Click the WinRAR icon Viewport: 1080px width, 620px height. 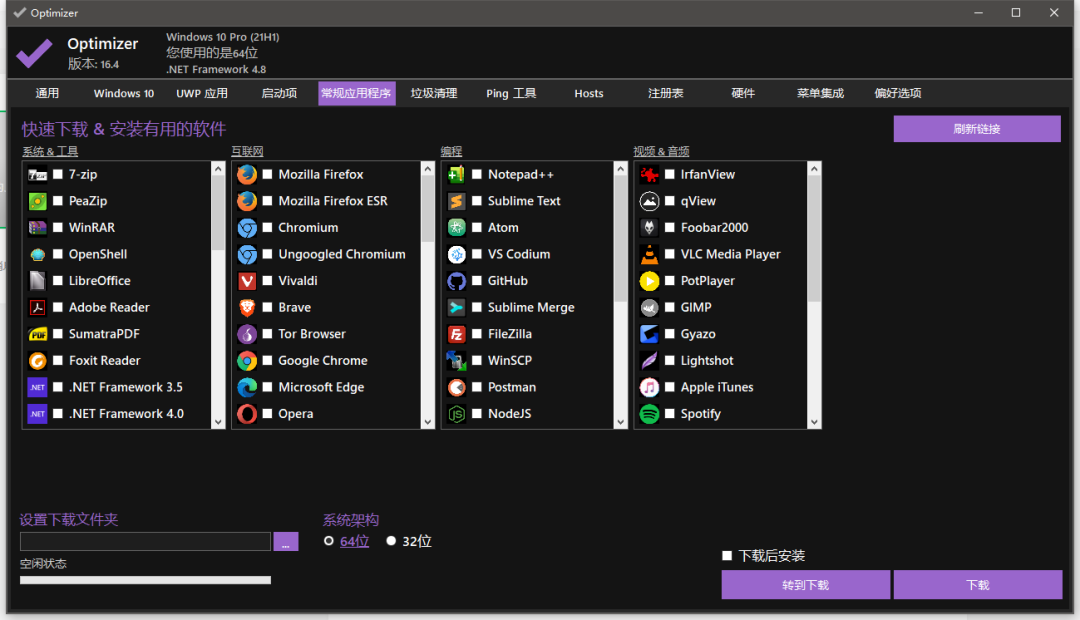click(x=38, y=227)
